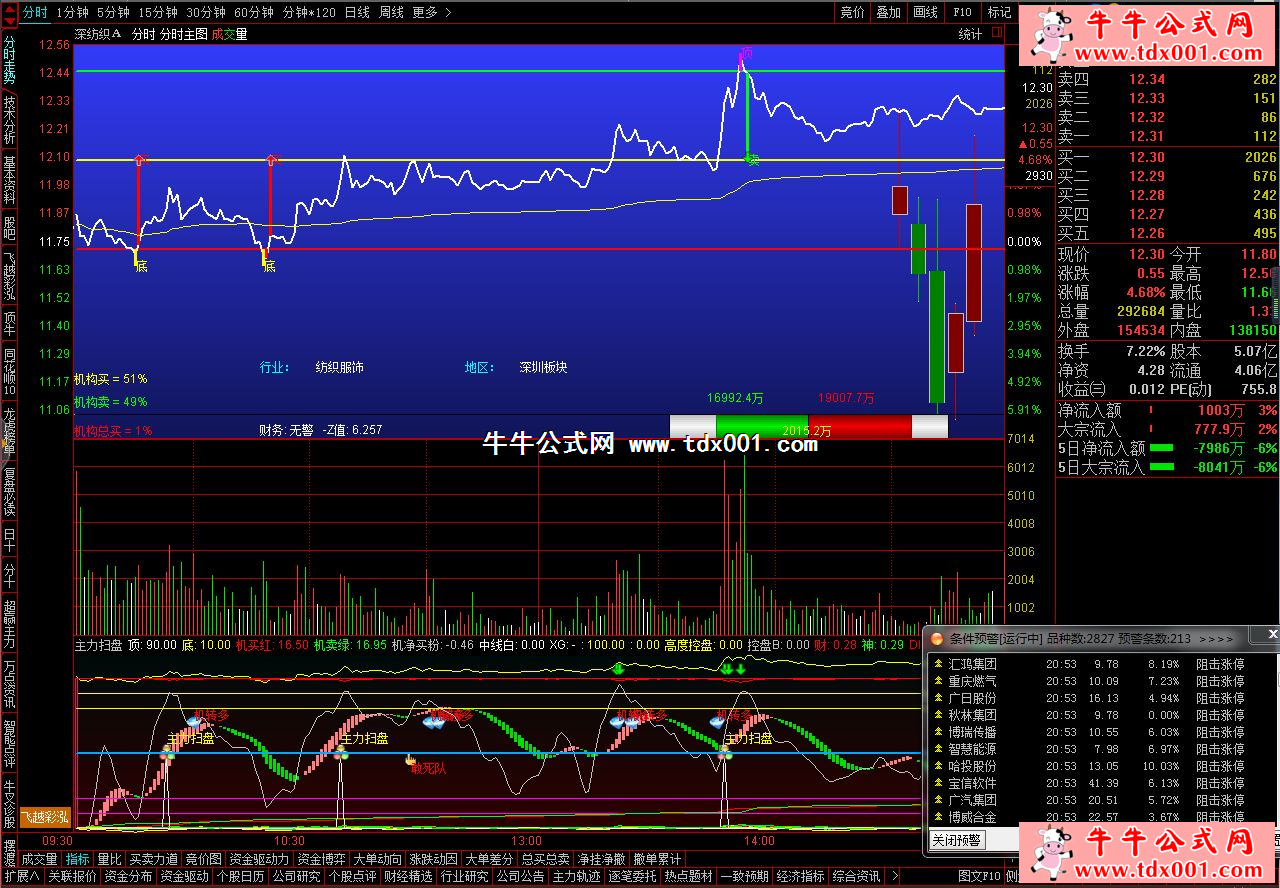Select the 日线 daily chart tab
The width and height of the screenshot is (1280, 888).
[x=357, y=12]
